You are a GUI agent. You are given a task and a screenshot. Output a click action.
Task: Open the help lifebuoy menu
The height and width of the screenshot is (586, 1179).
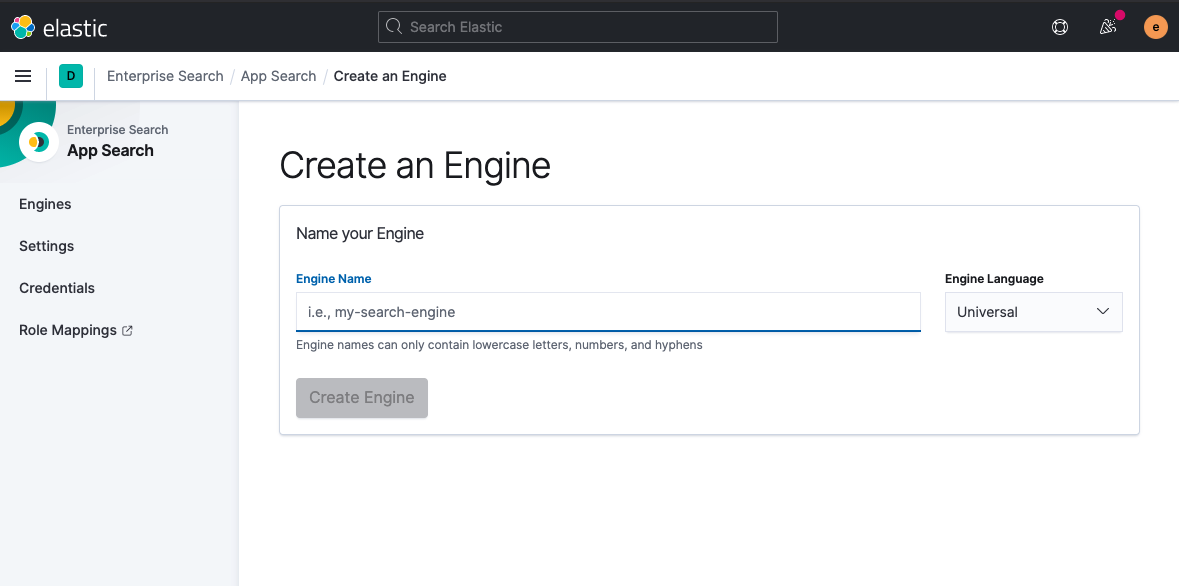click(1060, 27)
